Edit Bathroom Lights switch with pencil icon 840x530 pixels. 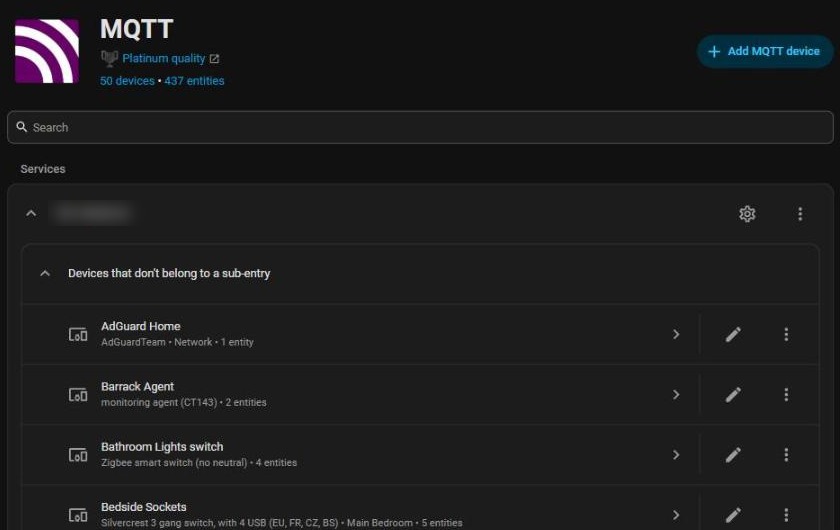(x=733, y=455)
